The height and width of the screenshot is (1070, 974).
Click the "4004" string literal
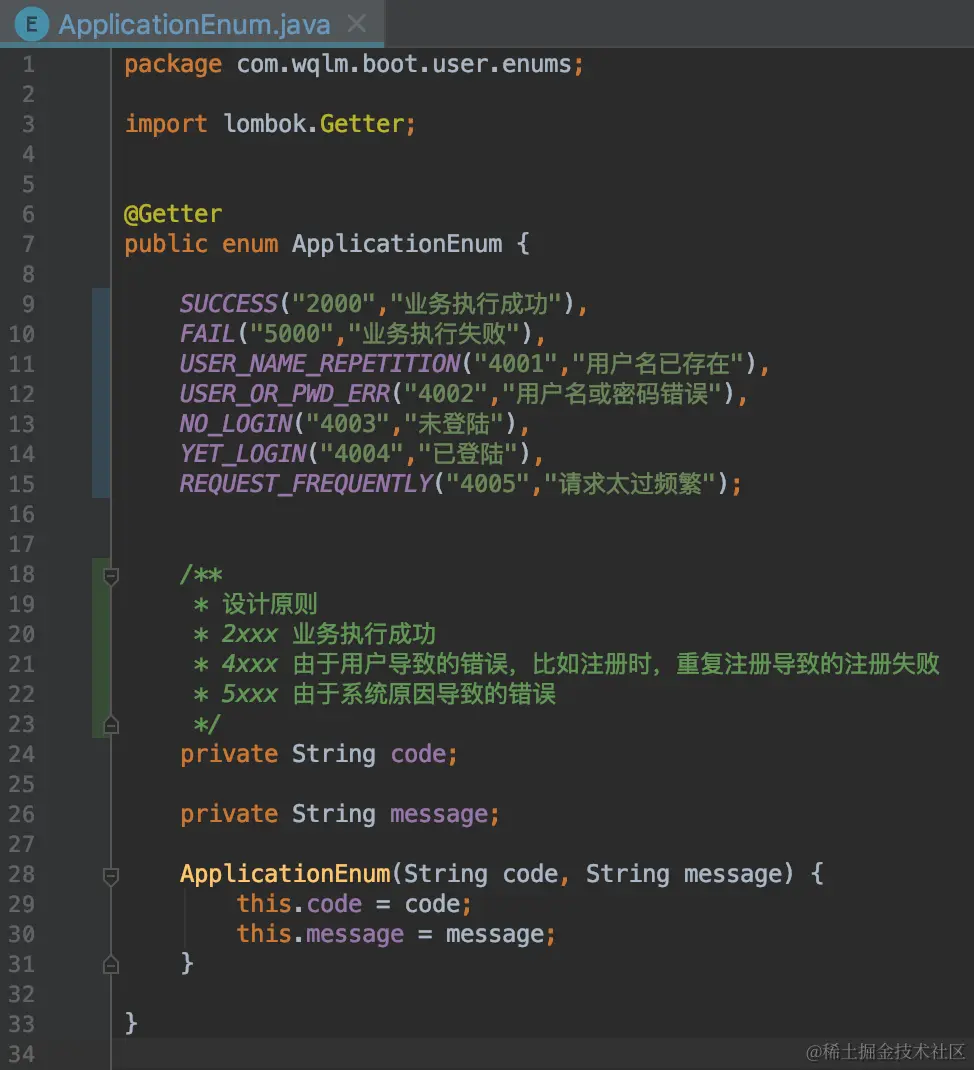362,454
